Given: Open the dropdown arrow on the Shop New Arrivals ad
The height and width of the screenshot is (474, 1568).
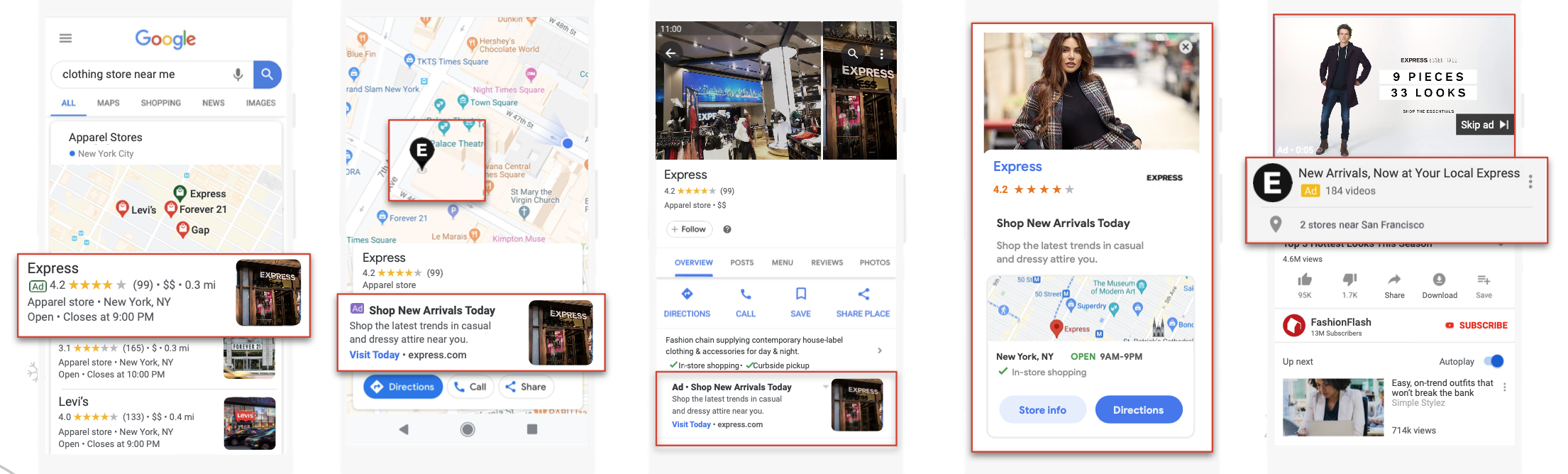Looking at the screenshot, I should pos(825,387).
